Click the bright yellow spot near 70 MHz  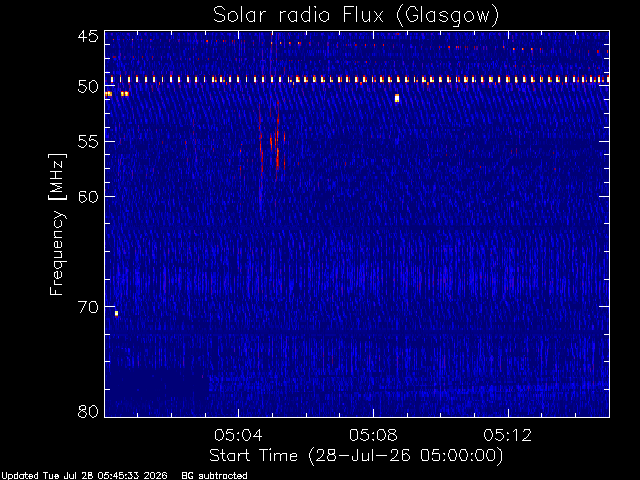click(x=116, y=313)
